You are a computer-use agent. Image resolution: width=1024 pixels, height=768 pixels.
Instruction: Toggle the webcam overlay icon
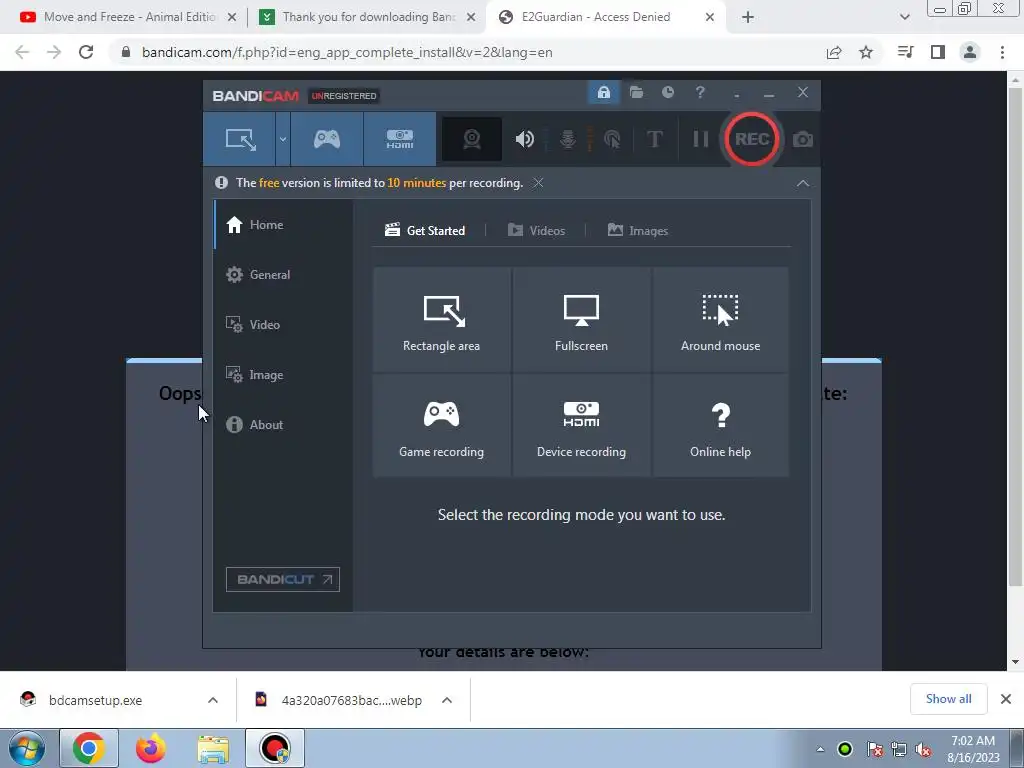tap(472, 139)
